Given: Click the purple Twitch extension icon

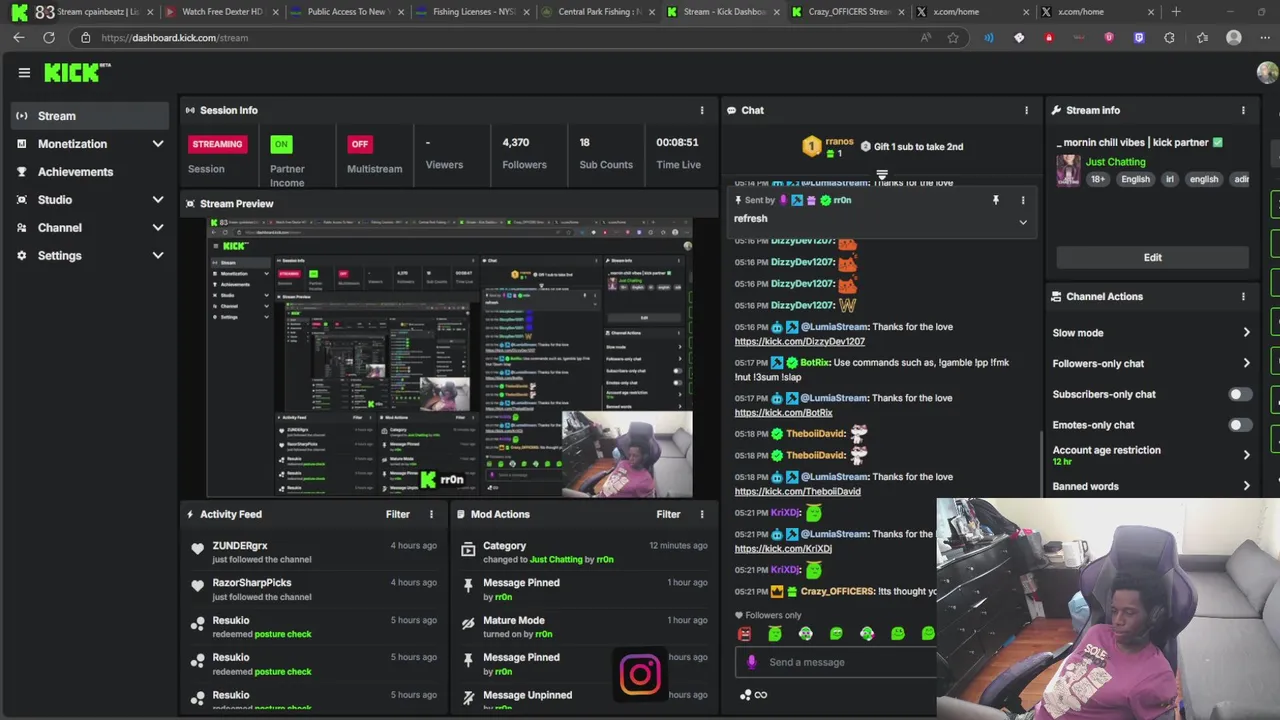Looking at the screenshot, I should [x=1139, y=37].
